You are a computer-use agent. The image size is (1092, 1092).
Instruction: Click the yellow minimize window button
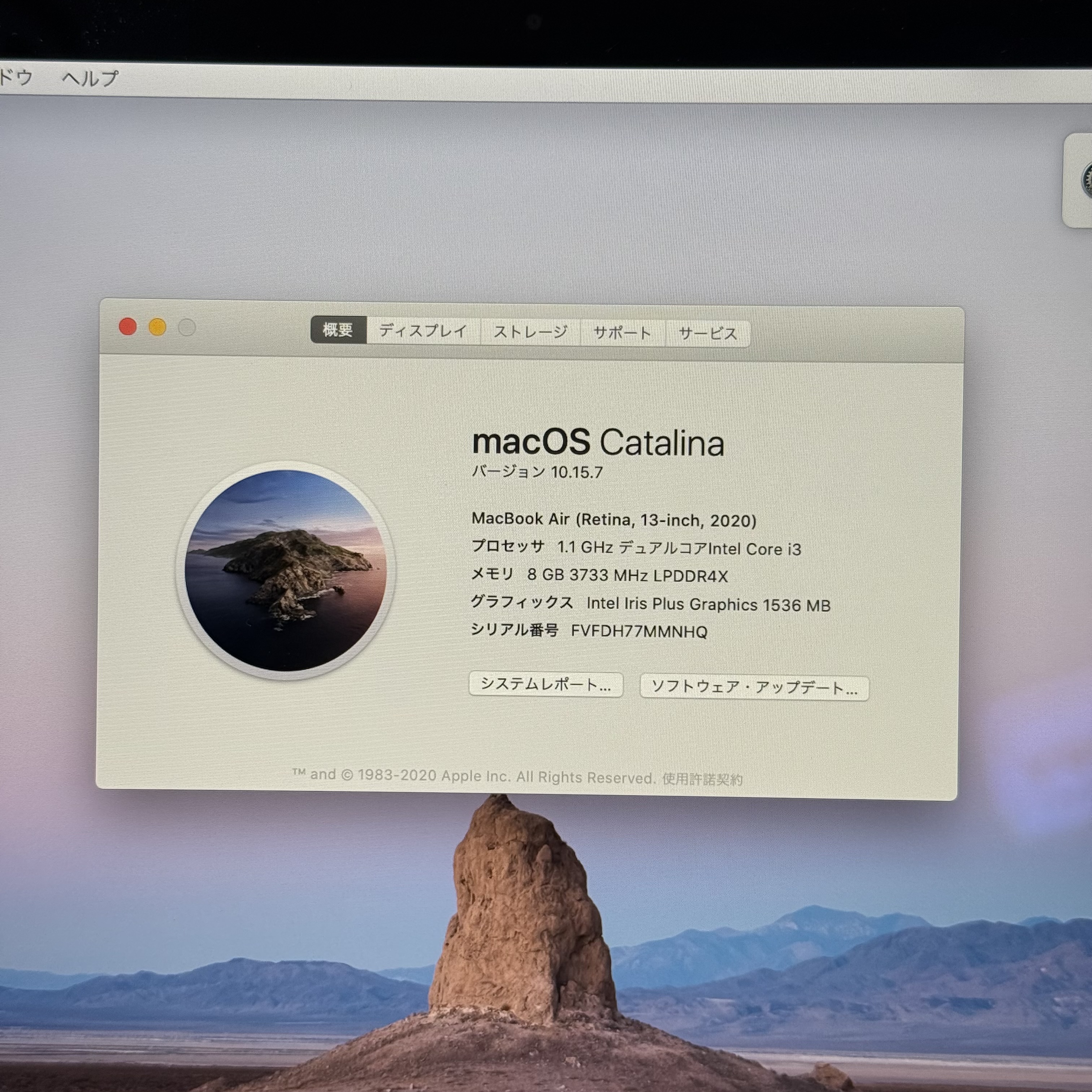coord(157,327)
